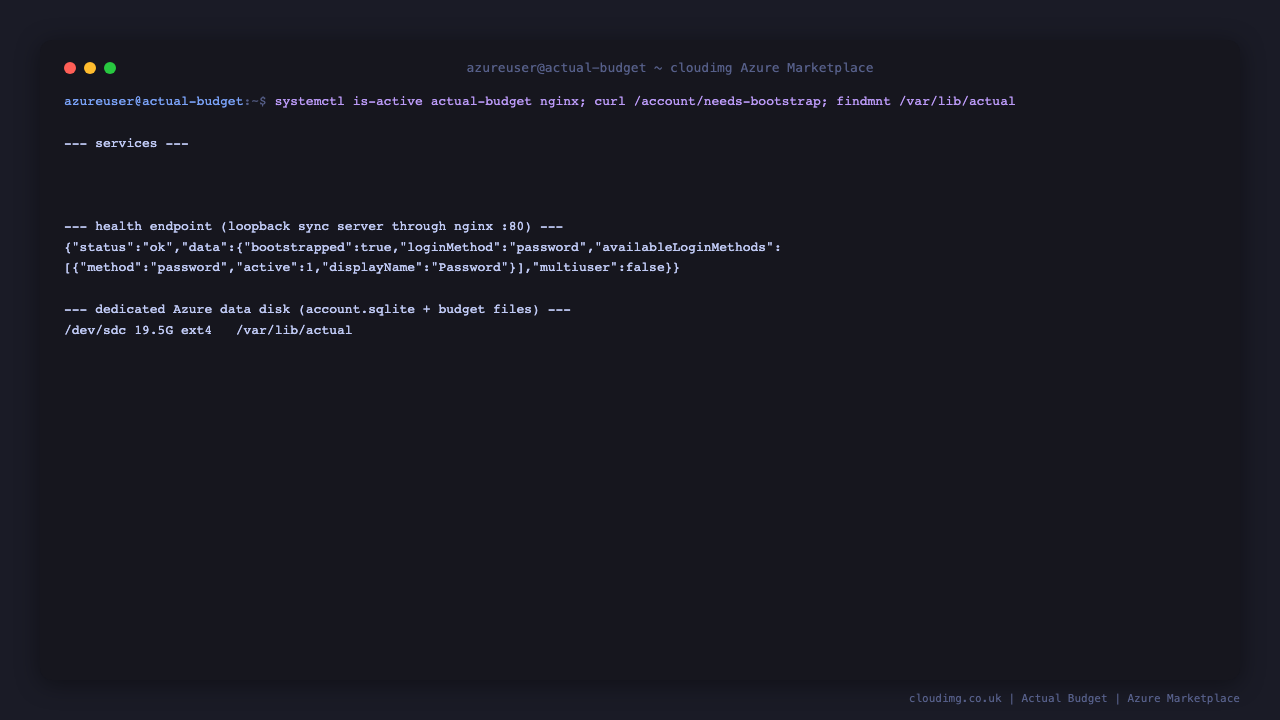
Task: Click the cloudimg.co.uk footer text
Action: pos(955,698)
